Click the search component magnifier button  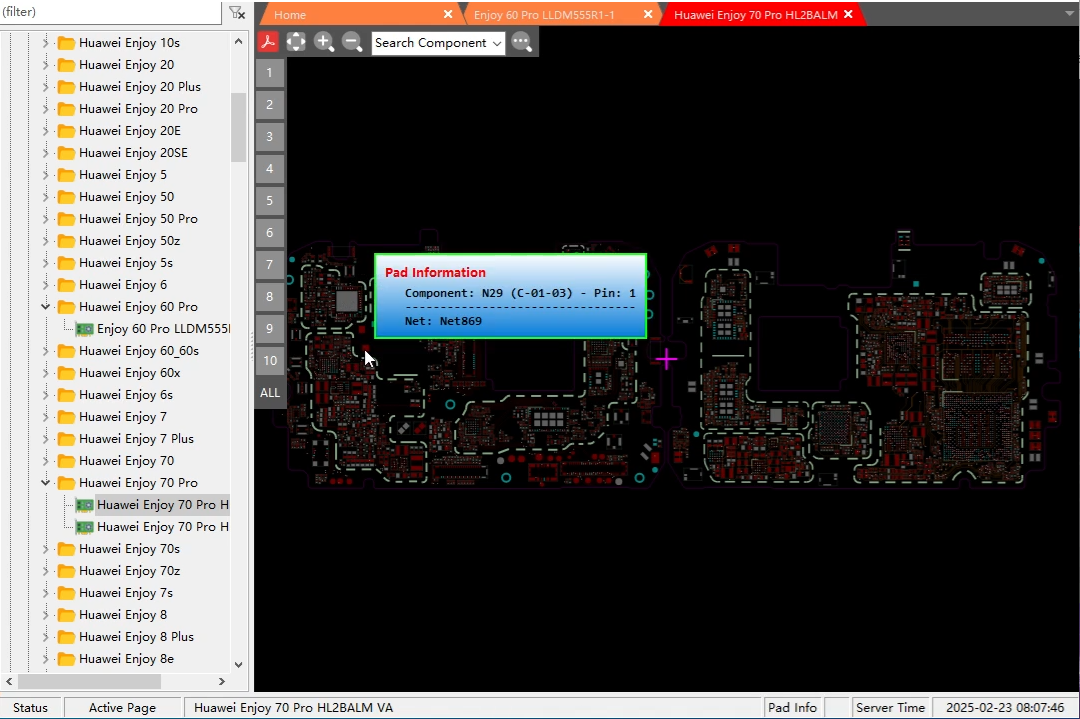point(522,42)
